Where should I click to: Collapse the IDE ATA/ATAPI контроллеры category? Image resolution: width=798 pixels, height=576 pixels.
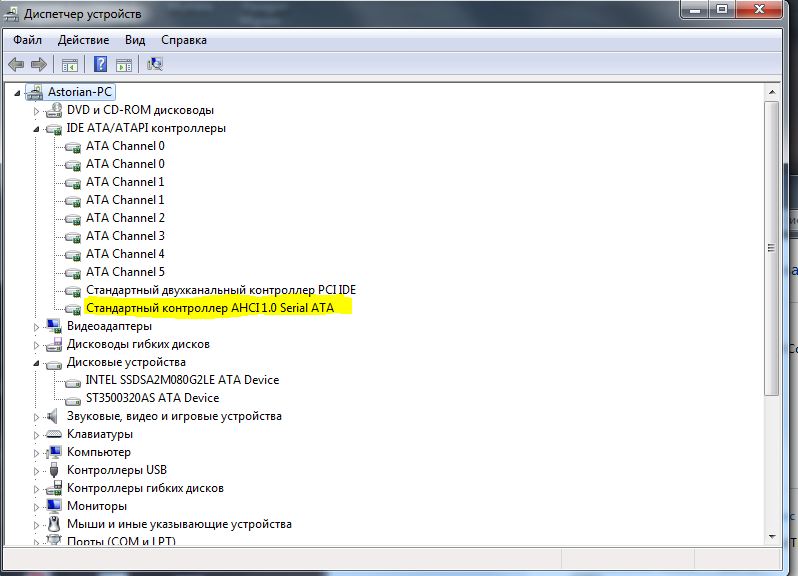[36, 129]
